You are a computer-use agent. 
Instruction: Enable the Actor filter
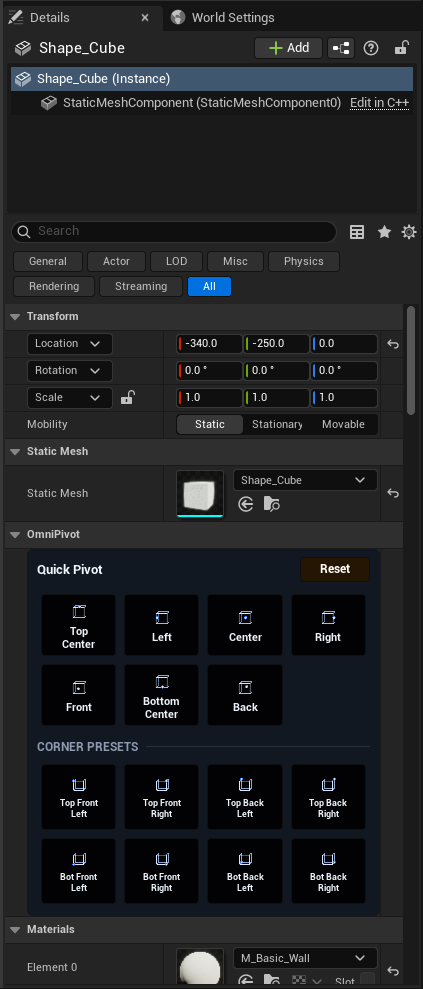tap(117, 261)
